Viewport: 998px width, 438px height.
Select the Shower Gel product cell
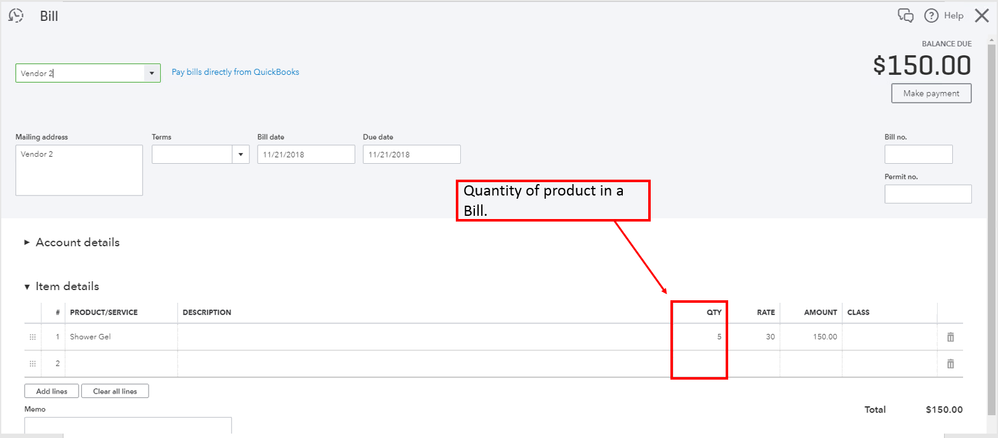[x=120, y=337]
